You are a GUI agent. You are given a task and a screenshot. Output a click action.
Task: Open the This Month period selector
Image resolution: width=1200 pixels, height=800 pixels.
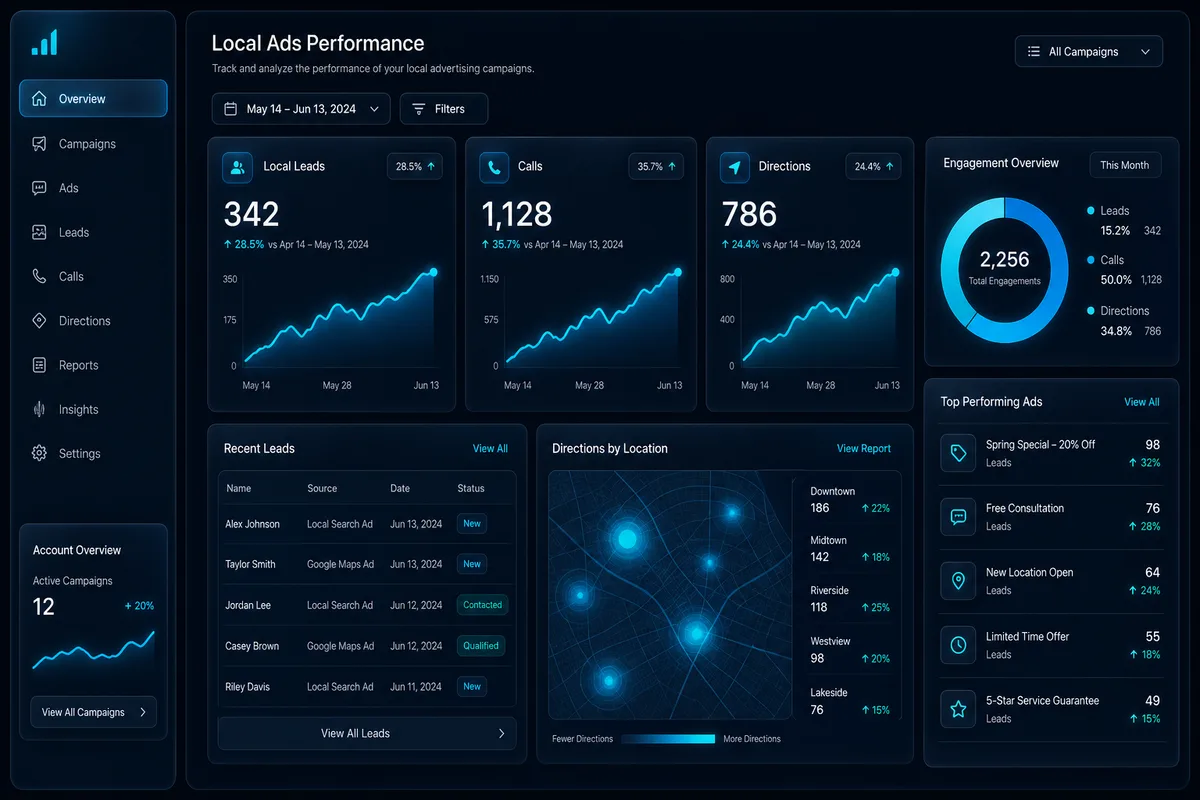1125,165
